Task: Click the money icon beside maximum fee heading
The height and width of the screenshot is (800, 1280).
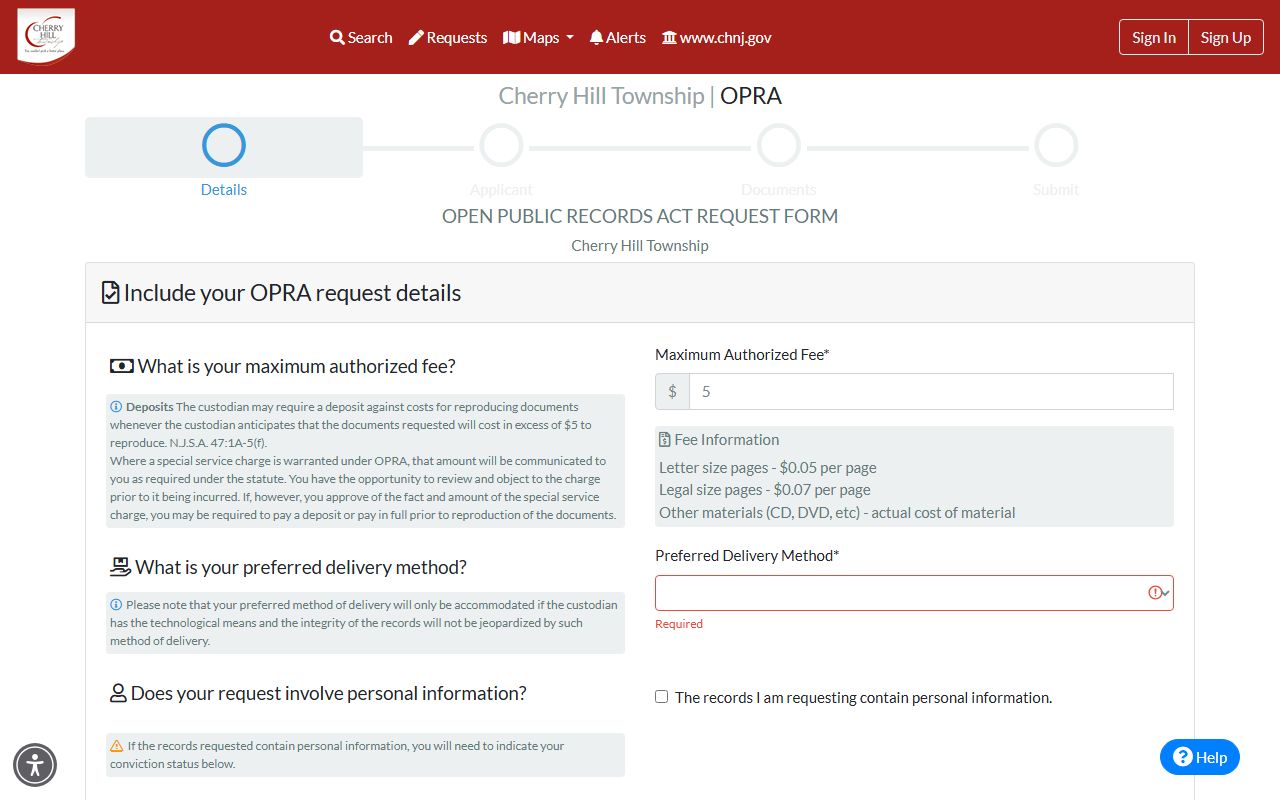Action: [121, 367]
